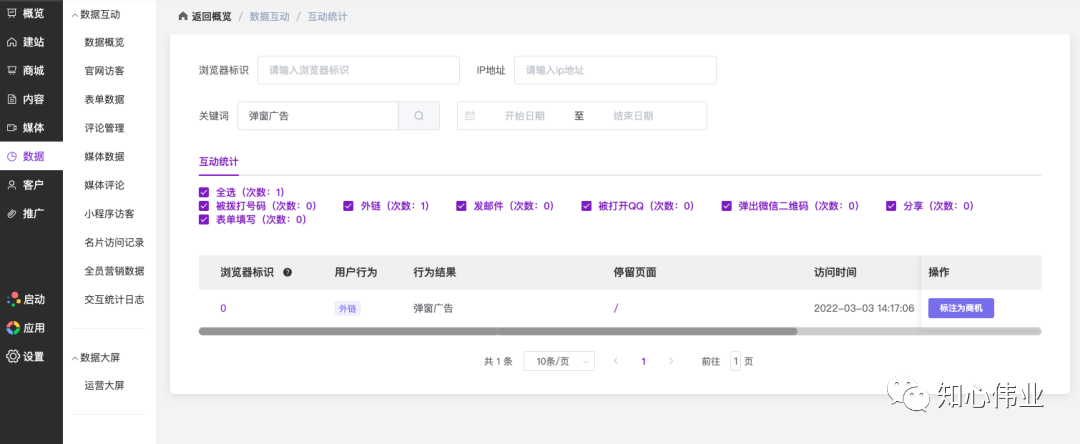Open 名片访问记录 submenu item
This screenshot has width=1080, height=444.
pyautogui.click(x=114, y=242)
